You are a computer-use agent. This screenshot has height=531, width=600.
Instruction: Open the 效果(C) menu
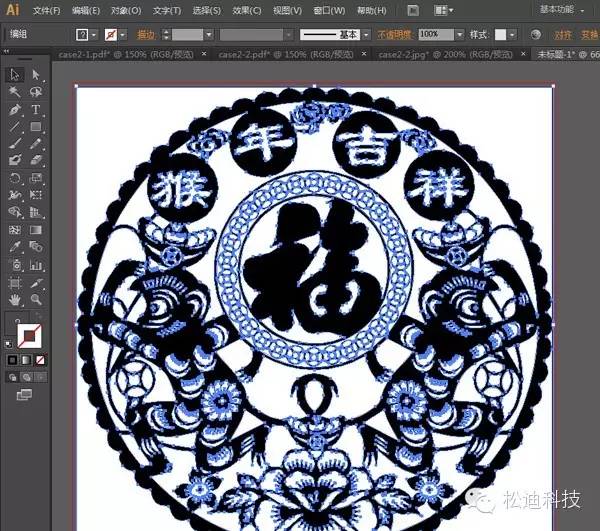tap(247, 10)
